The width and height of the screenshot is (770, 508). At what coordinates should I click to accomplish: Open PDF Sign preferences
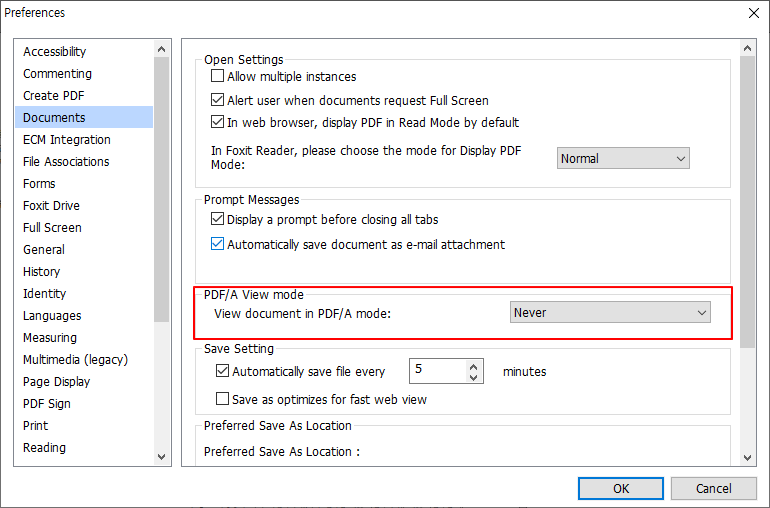tap(84, 404)
